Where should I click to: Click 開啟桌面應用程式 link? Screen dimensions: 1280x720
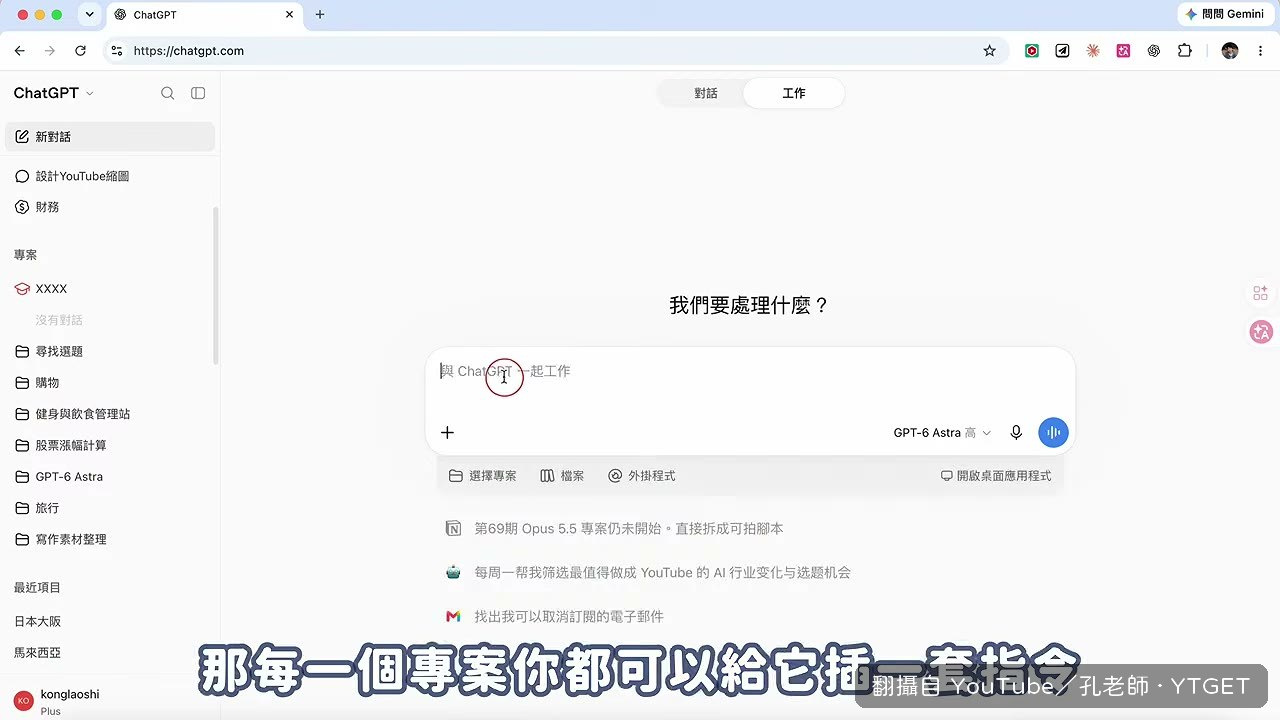(x=996, y=476)
